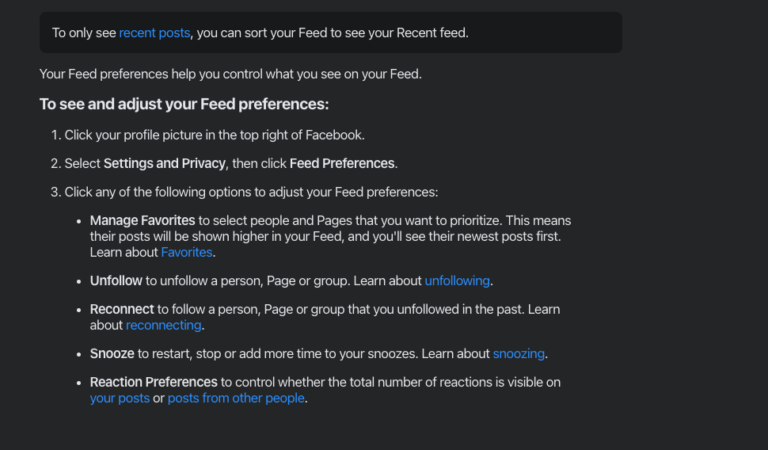Follow the blue "Favorites" link
The height and width of the screenshot is (450, 768).
point(187,252)
